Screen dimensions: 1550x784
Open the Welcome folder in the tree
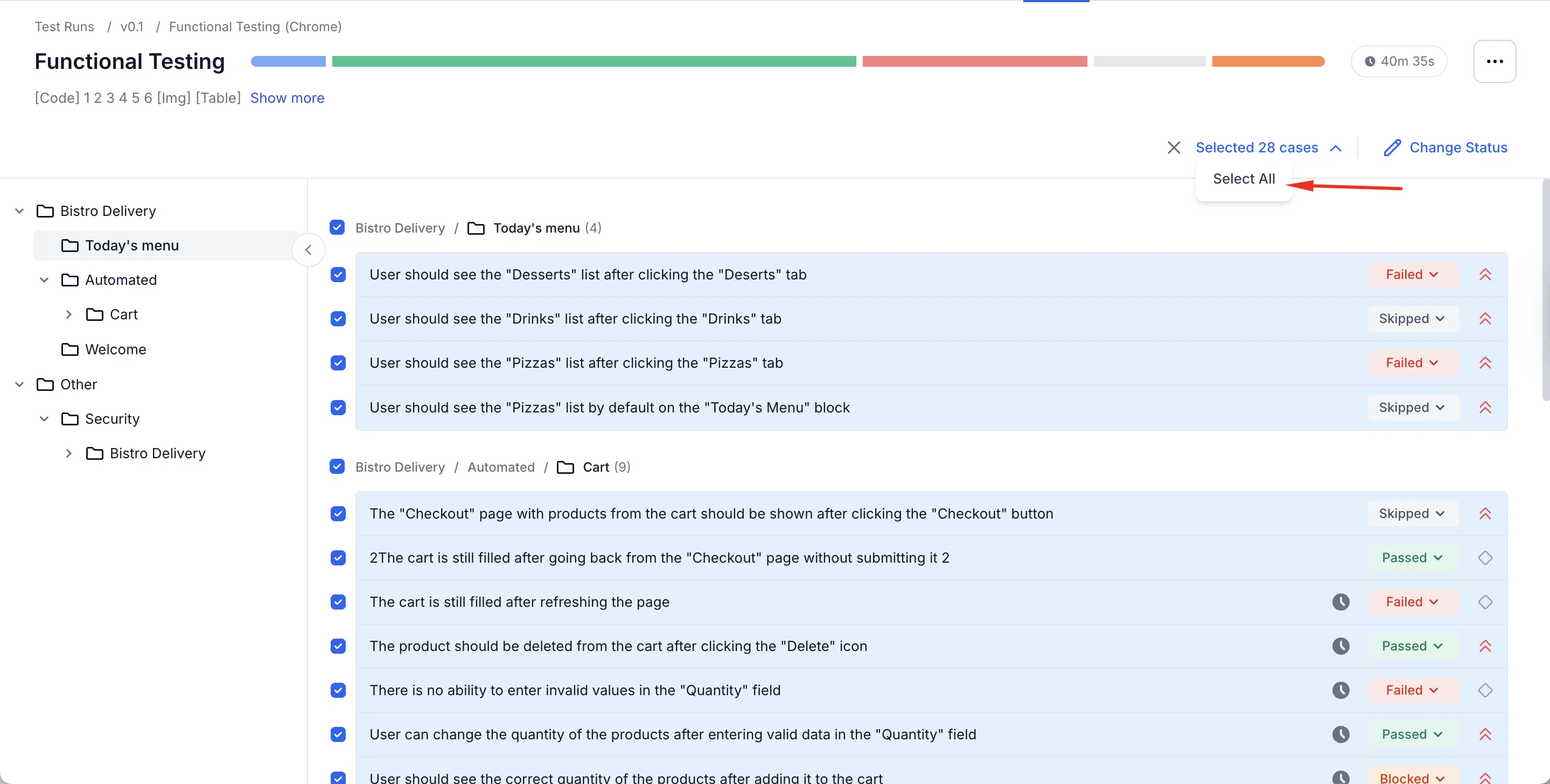116,349
